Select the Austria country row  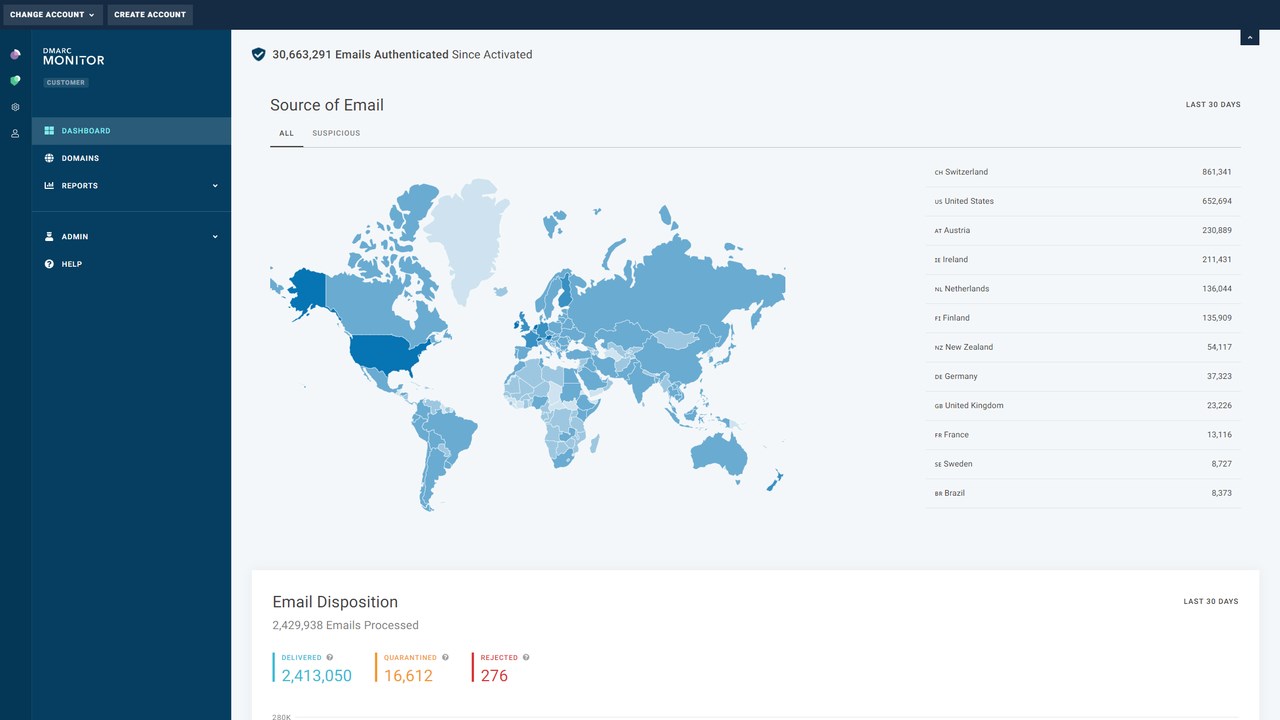click(1083, 230)
